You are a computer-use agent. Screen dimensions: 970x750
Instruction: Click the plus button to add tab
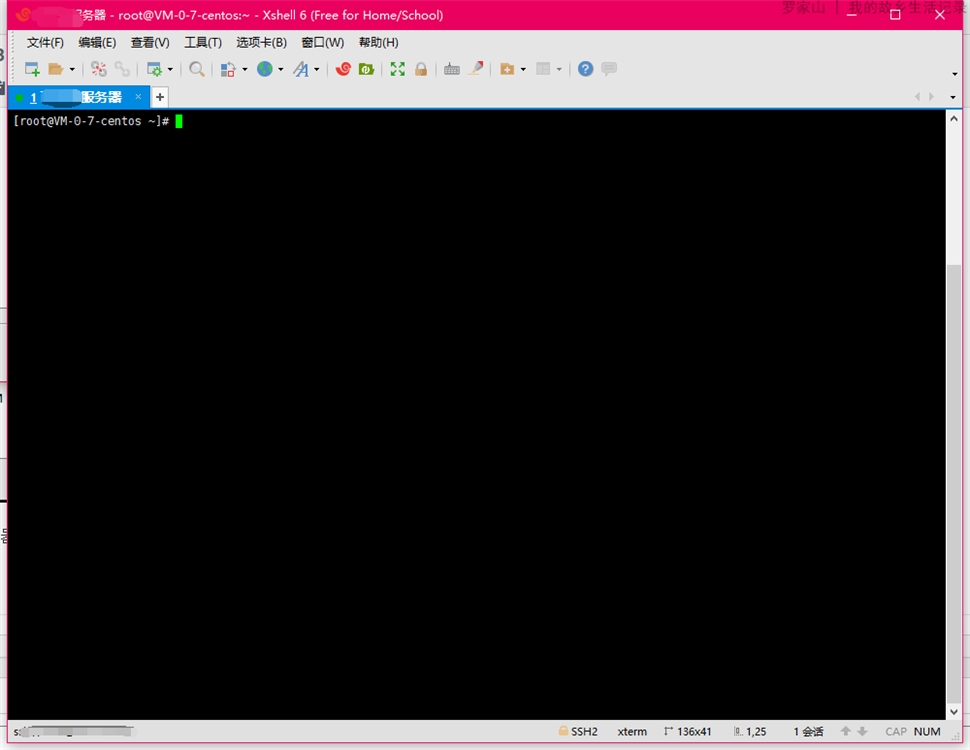[160, 97]
